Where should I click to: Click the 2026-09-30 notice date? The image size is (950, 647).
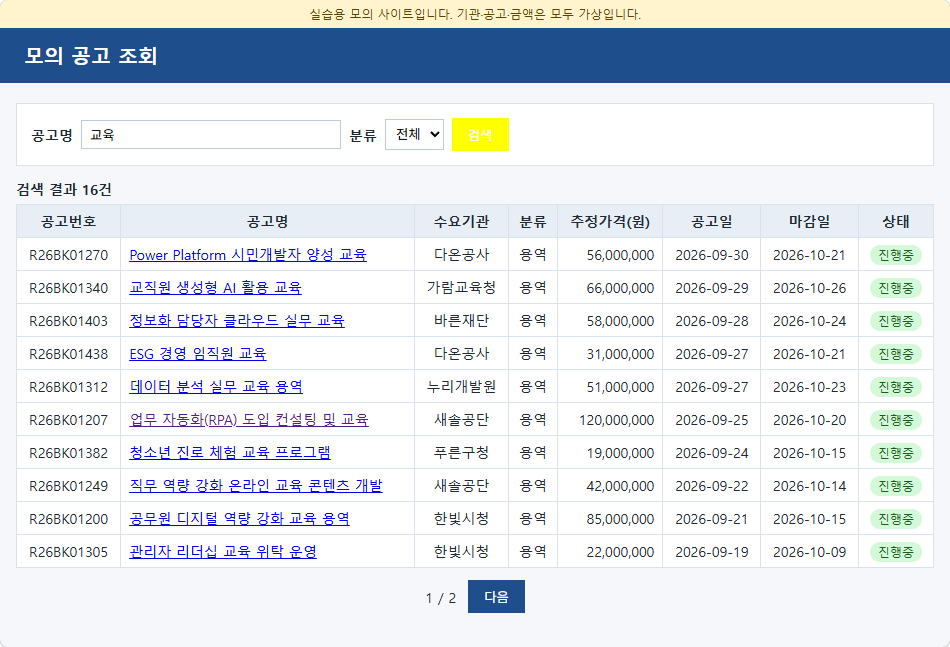click(x=711, y=255)
